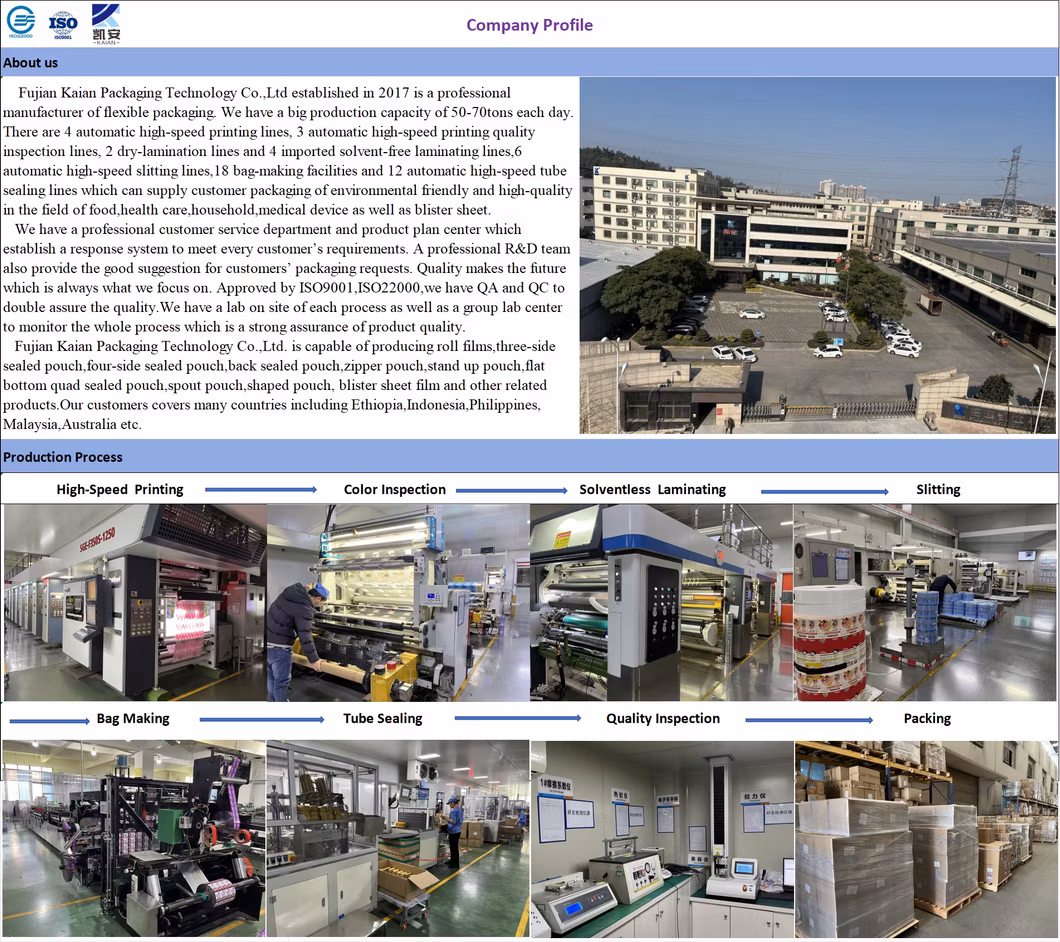
Task: Click the Packing step label
Action: [x=928, y=719]
